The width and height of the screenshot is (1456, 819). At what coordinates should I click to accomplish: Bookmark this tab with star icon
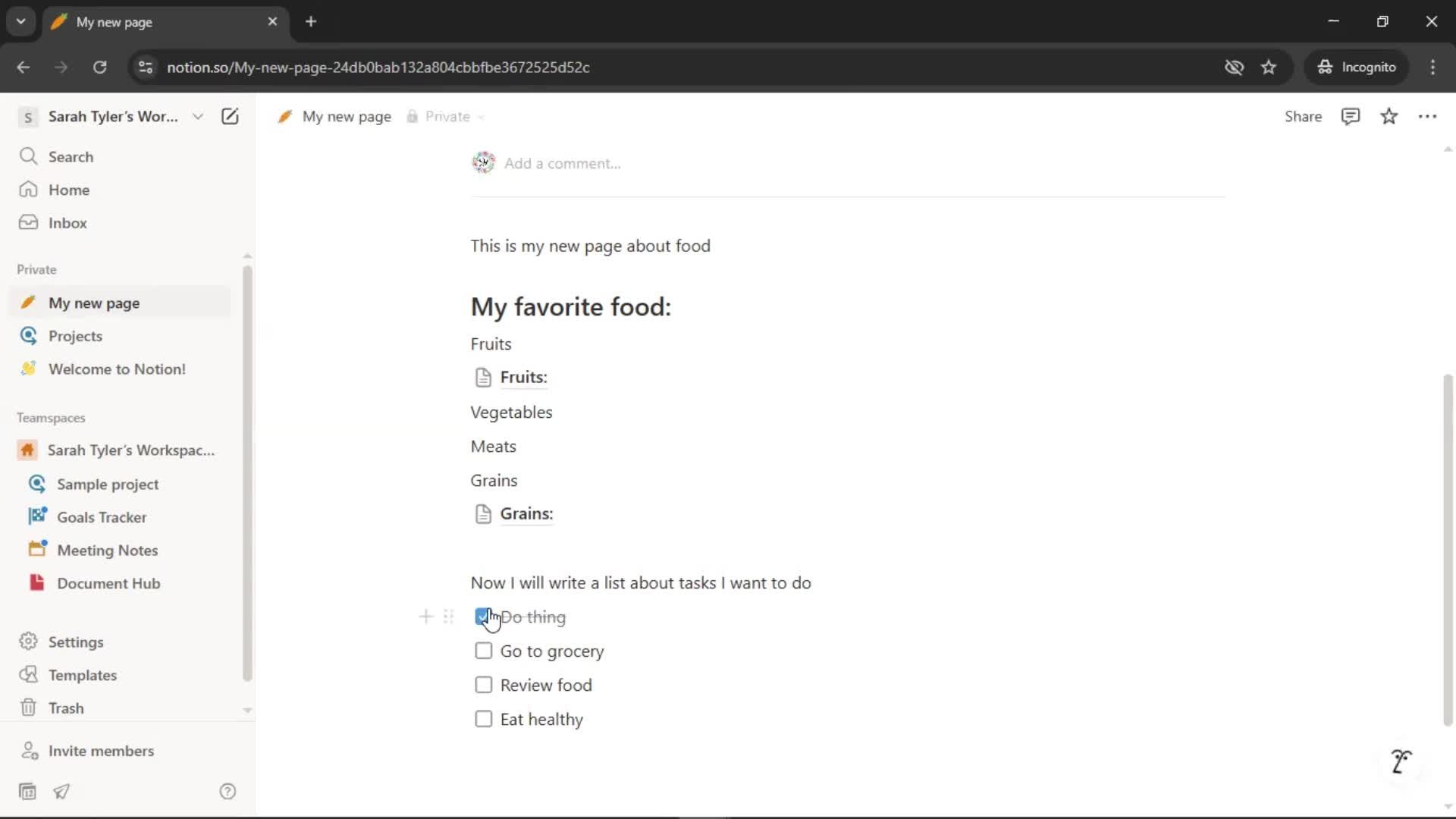(x=1269, y=67)
